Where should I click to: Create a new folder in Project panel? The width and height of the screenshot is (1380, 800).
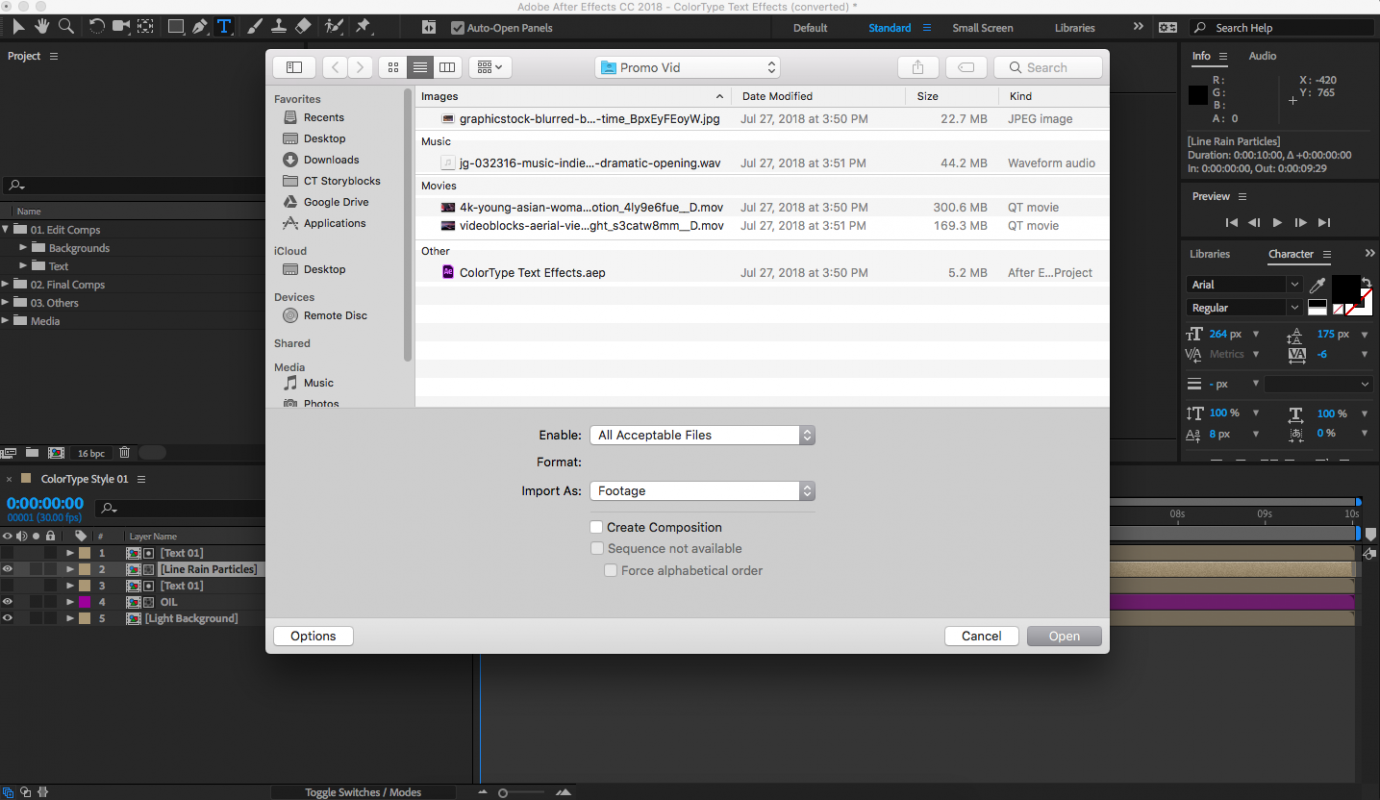point(32,453)
